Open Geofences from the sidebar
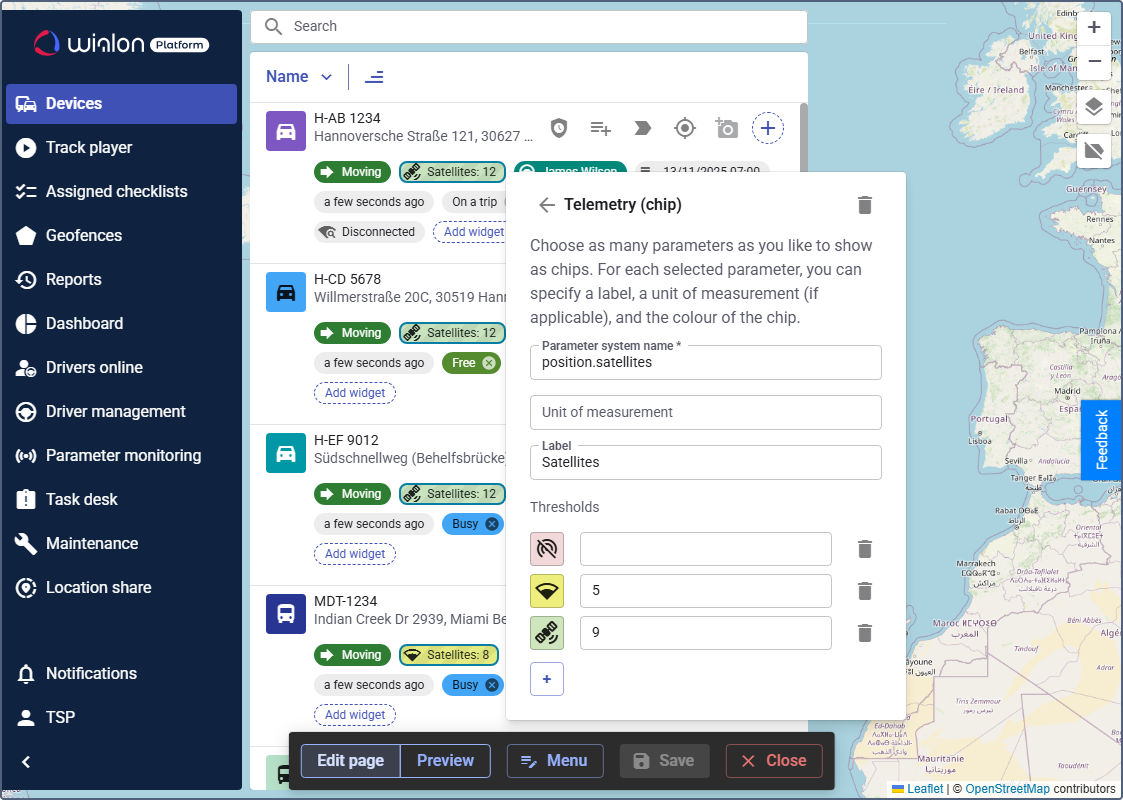 coord(84,236)
